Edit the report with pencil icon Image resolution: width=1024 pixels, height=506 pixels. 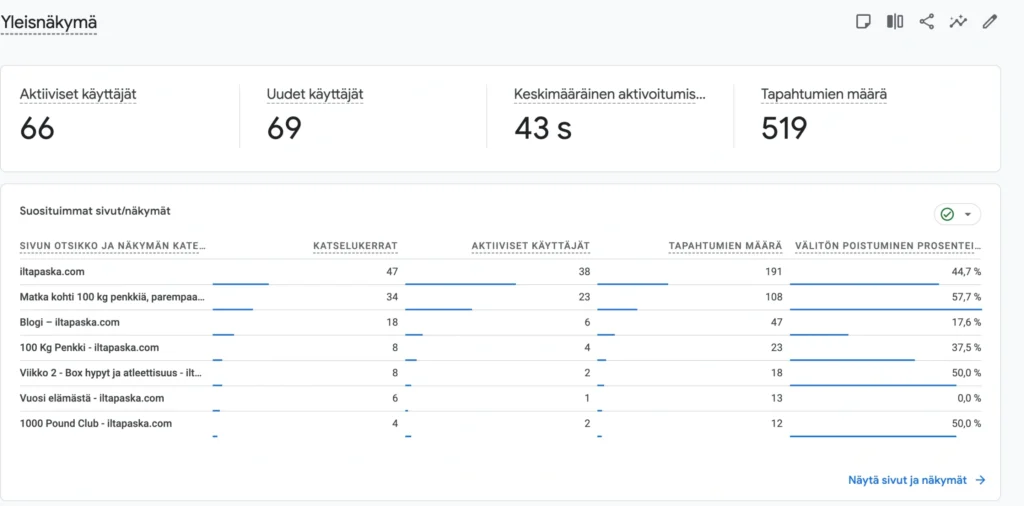point(990,22)
